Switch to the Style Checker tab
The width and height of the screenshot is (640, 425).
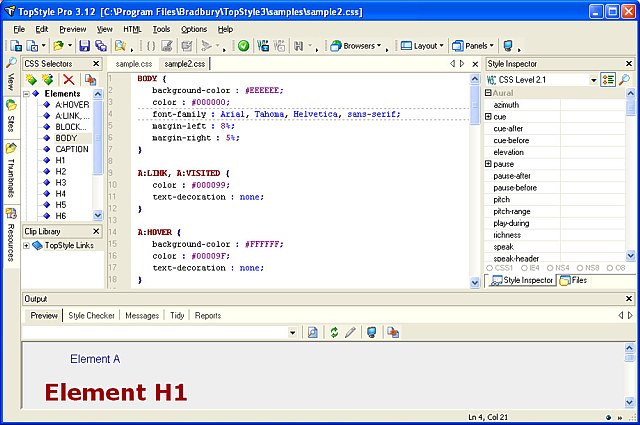(x=91, y=316)
